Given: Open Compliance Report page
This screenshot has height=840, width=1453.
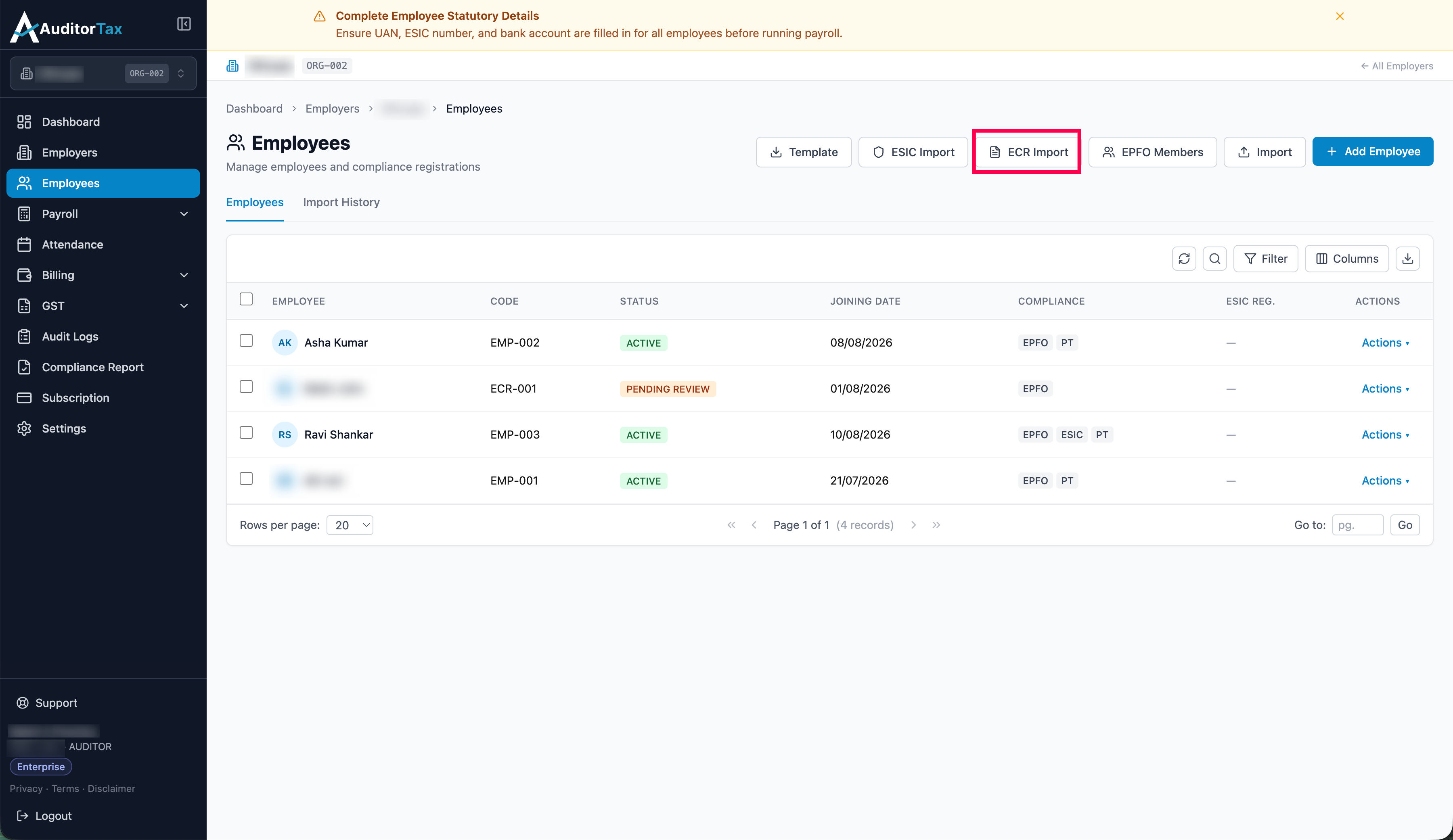Looking at the screenshot, I should pyautogui.click(x=103, y=367).
